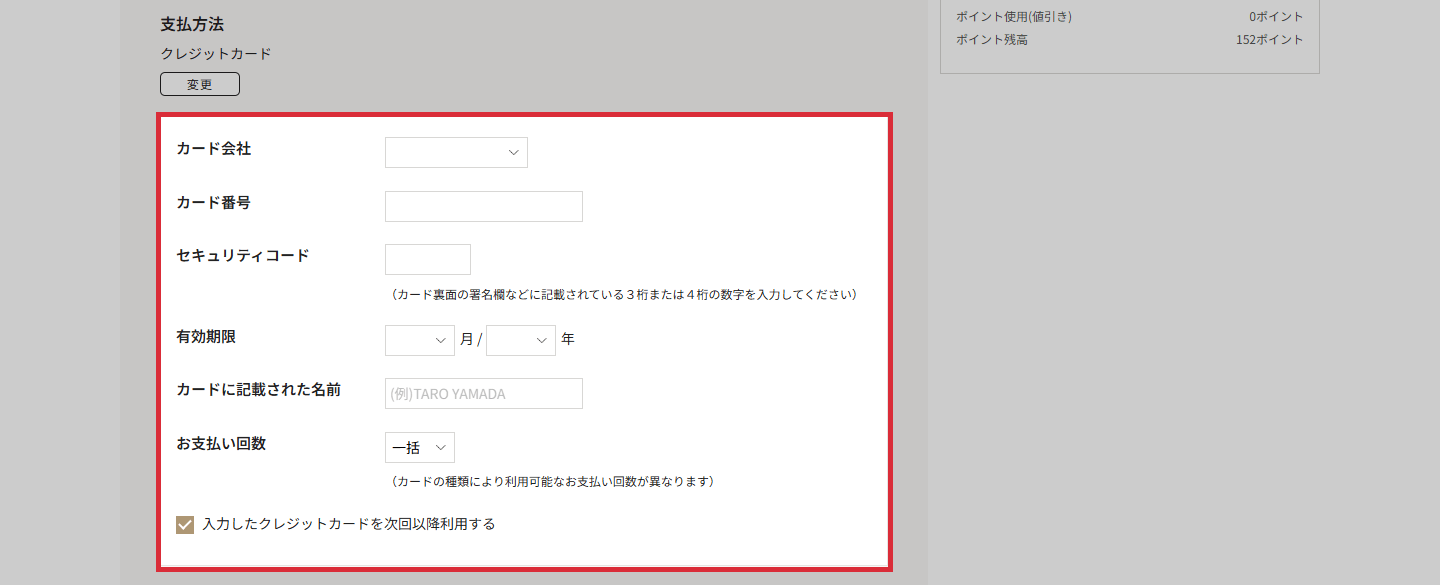Viewport: 1440px width, 585px height.
Task: Click the chevron on the お支払い回数 dropdown
Action: tap(441, 447)
